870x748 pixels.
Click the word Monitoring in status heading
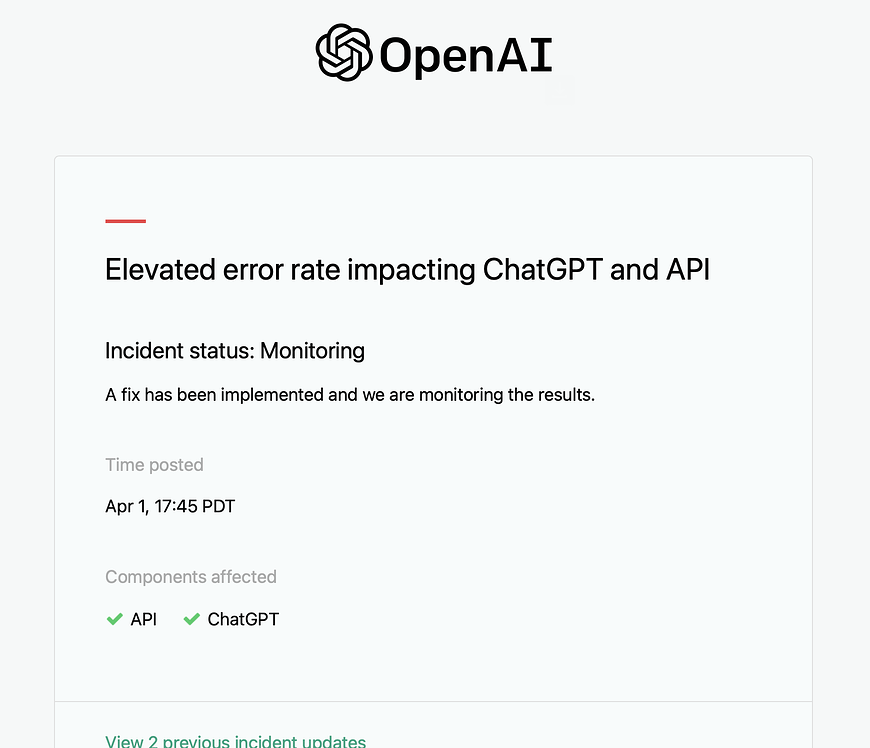pos(312,350)
